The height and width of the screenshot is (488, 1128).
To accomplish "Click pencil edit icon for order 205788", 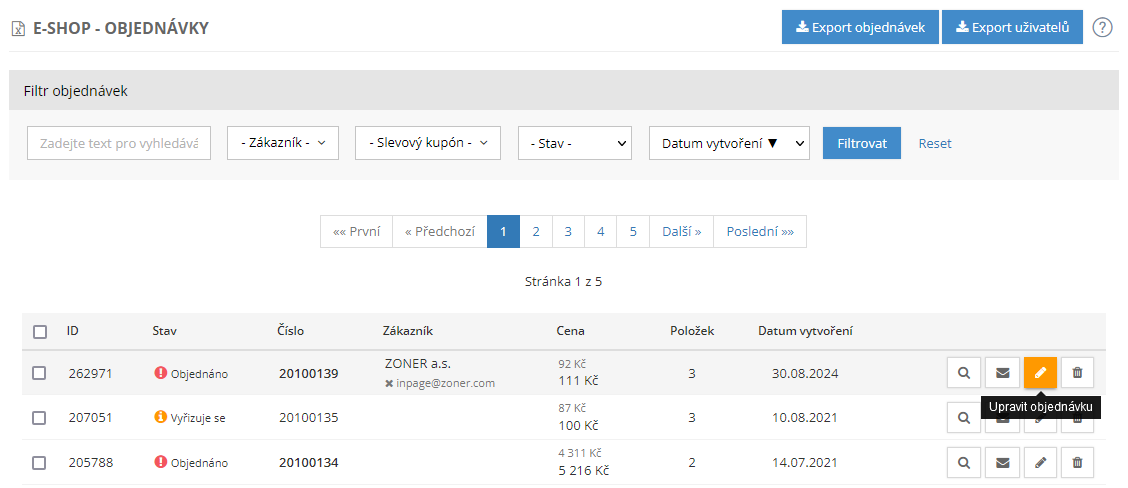I will tap(1040, 462).
